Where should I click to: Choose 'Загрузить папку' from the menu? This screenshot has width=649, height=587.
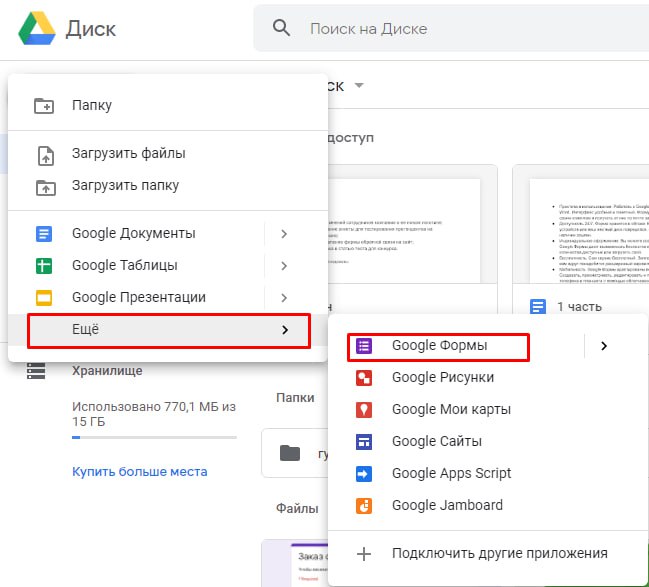click(168, 185)
